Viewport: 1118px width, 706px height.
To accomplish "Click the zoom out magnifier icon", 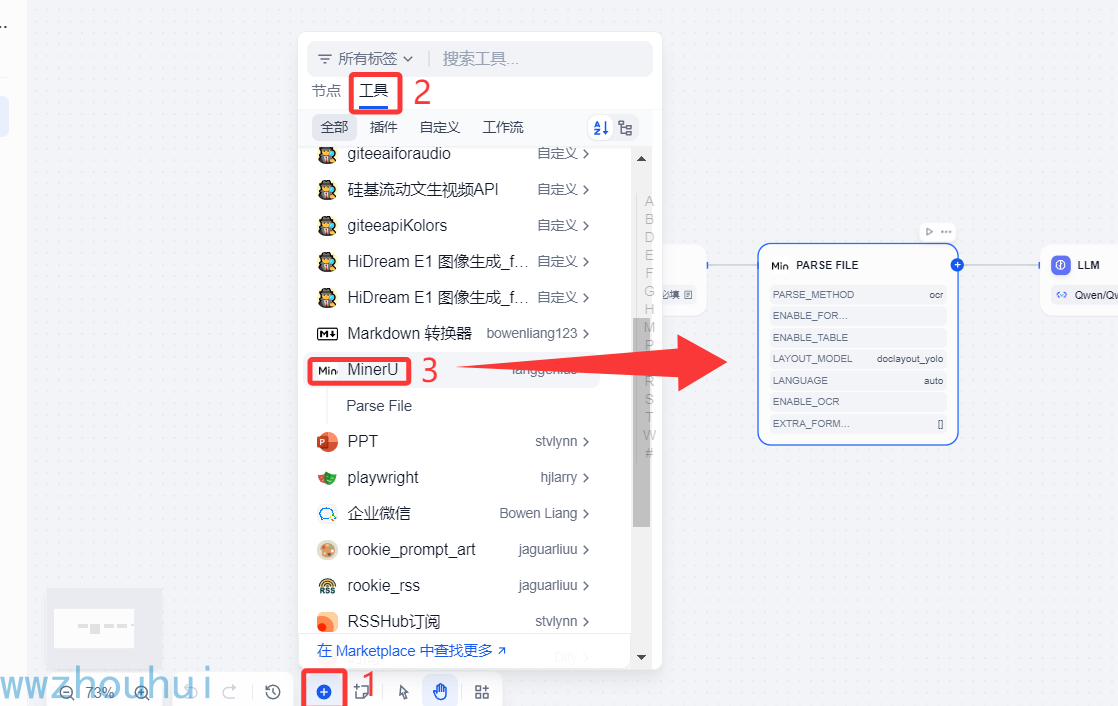I will (66, 692).
